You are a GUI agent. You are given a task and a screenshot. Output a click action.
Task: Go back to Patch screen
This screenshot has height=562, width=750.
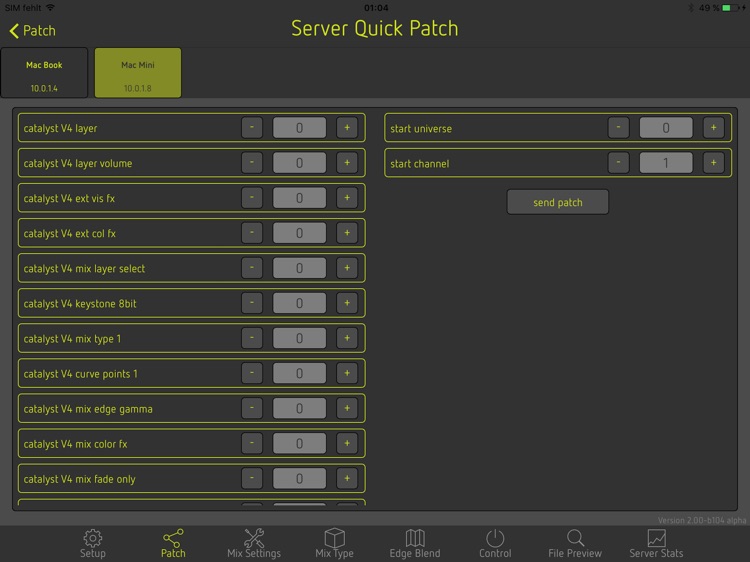click(33, 31)
